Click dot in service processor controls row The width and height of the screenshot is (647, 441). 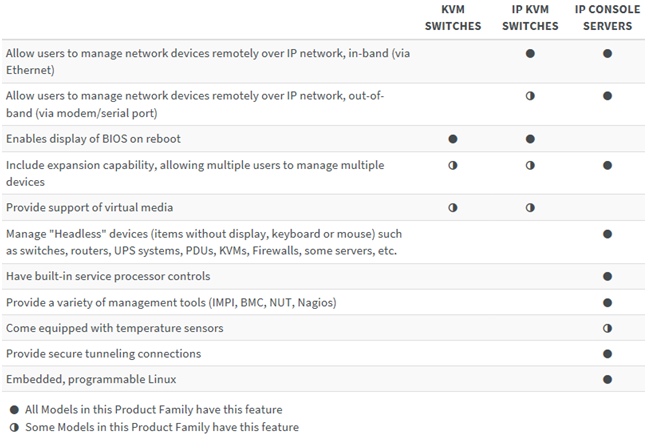pos(607,276)
